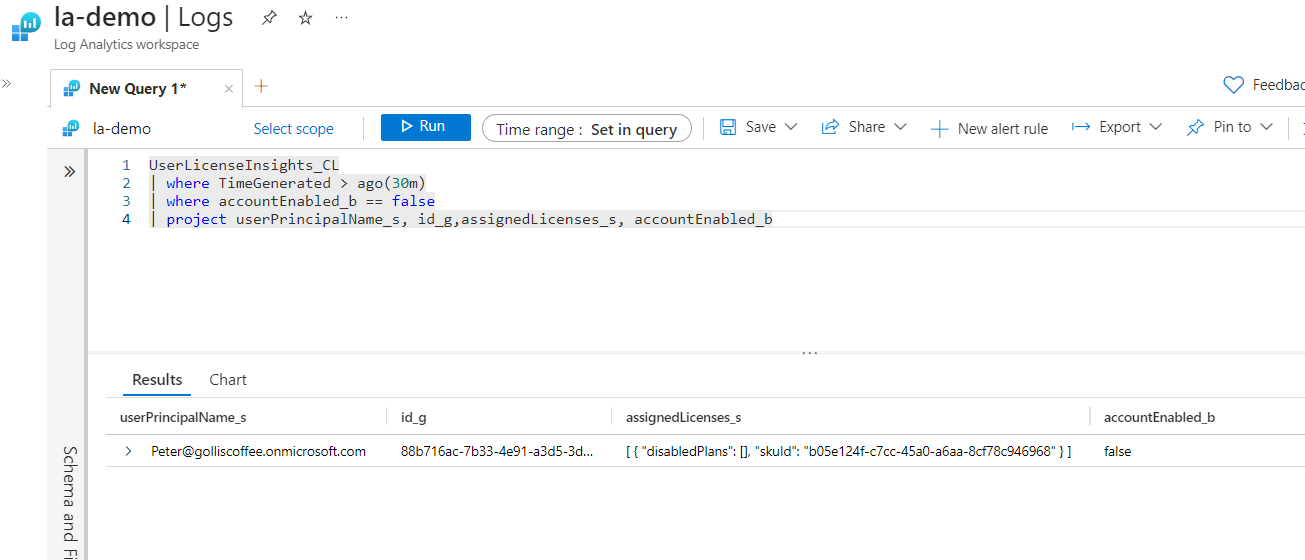The width and height of the screenshot is (1305, 560).
Task: Add a new query tab with plus
Action: (262, 86)
